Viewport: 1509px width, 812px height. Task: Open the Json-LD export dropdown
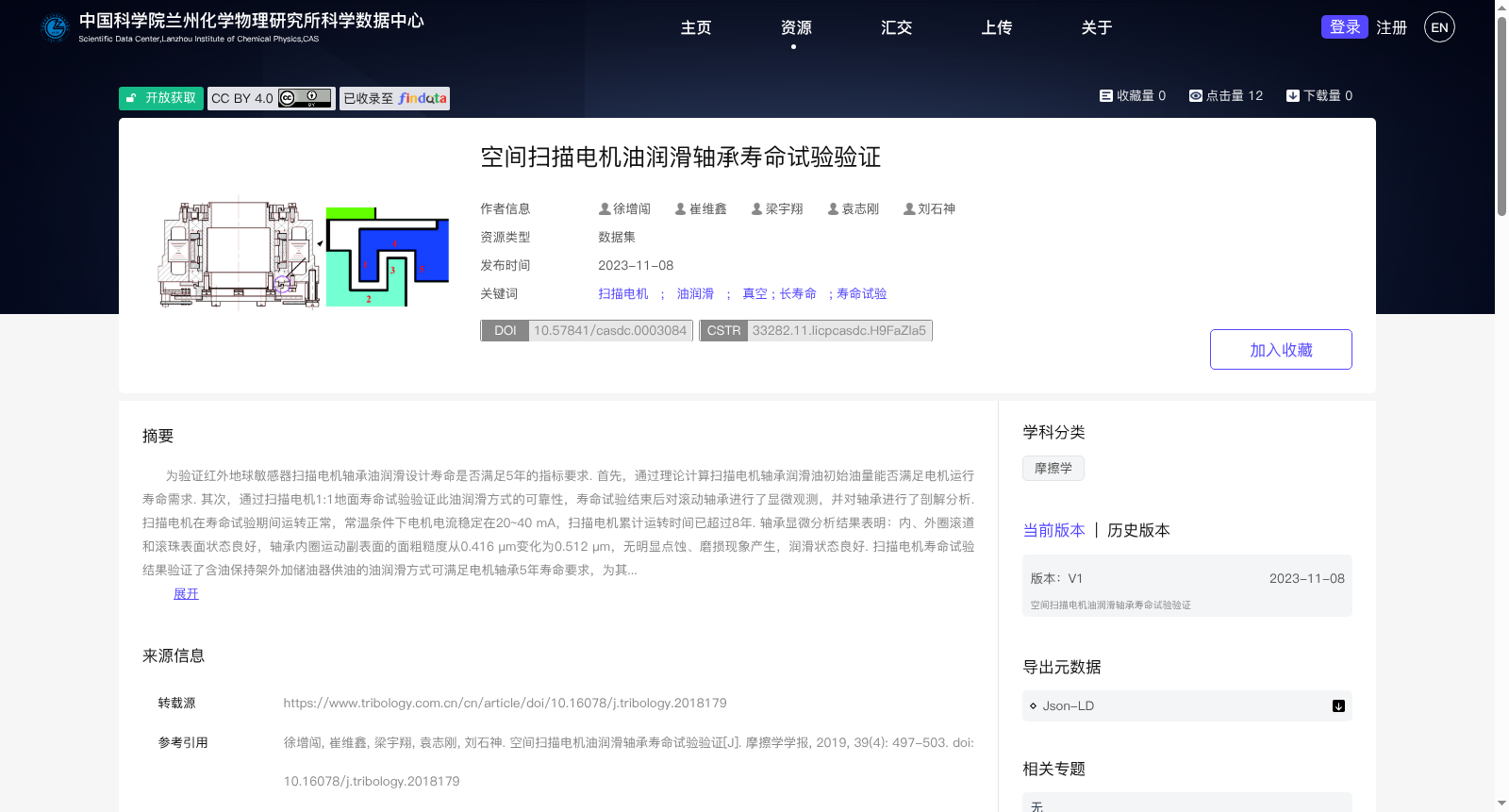pyautogui.click(x=1187, y=706)
